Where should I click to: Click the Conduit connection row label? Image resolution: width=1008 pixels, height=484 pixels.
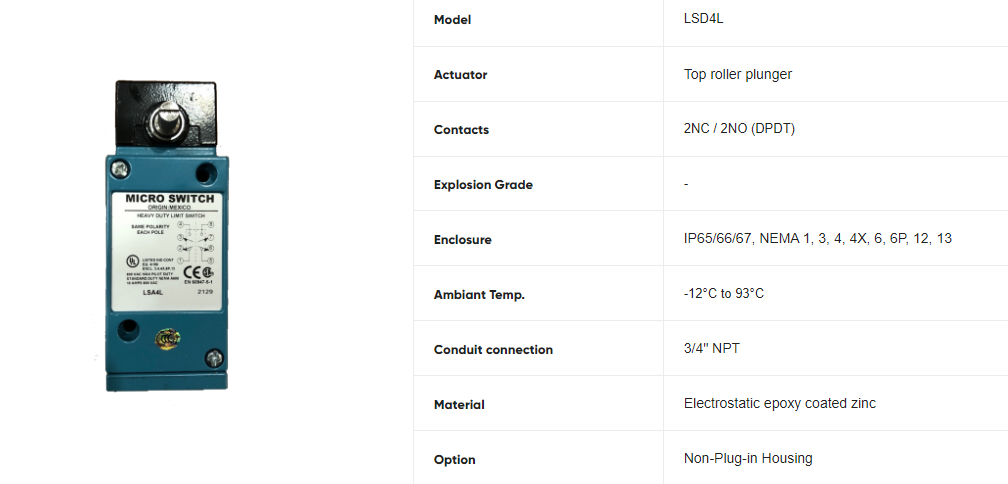493,350
